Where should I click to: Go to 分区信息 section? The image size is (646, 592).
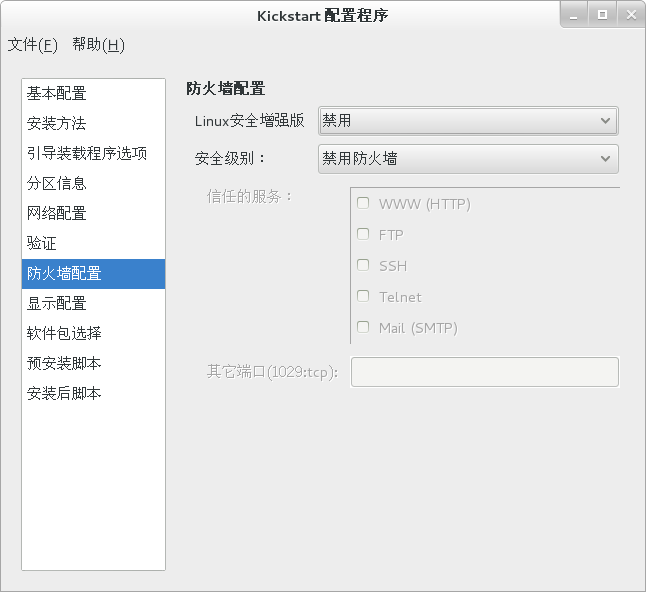pyautogui.click(x=94, y=184)
